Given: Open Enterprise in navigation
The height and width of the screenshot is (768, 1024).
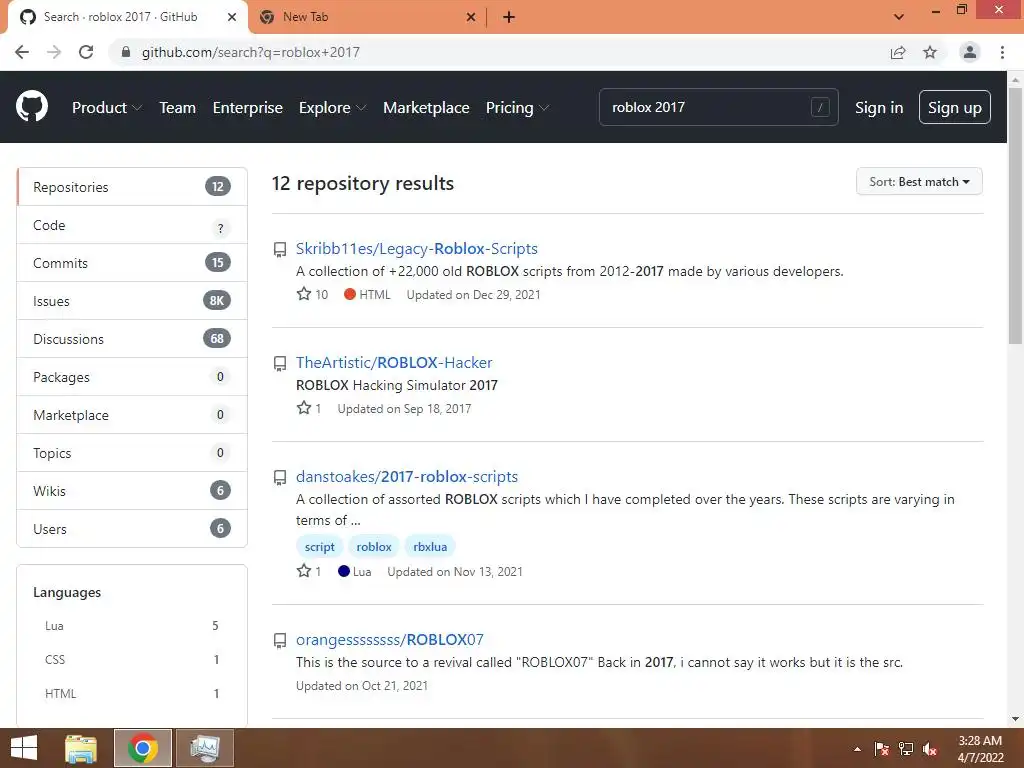Looking at the screenshot, I should (x=248, y=107).
